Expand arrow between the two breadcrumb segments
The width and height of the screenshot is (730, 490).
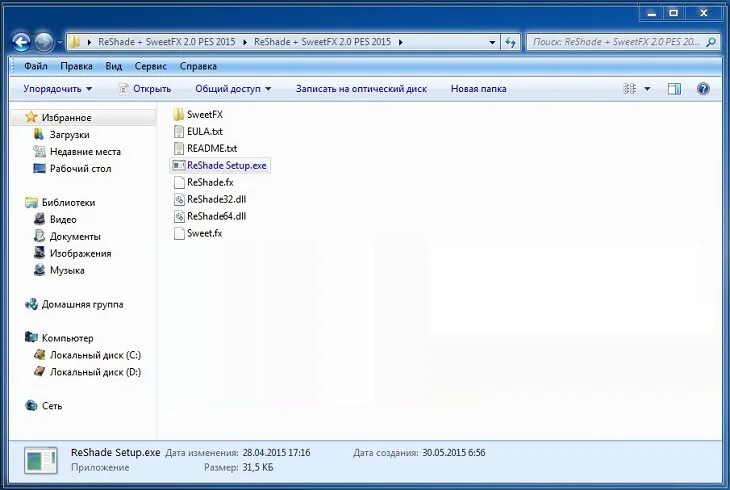point(245,42)
